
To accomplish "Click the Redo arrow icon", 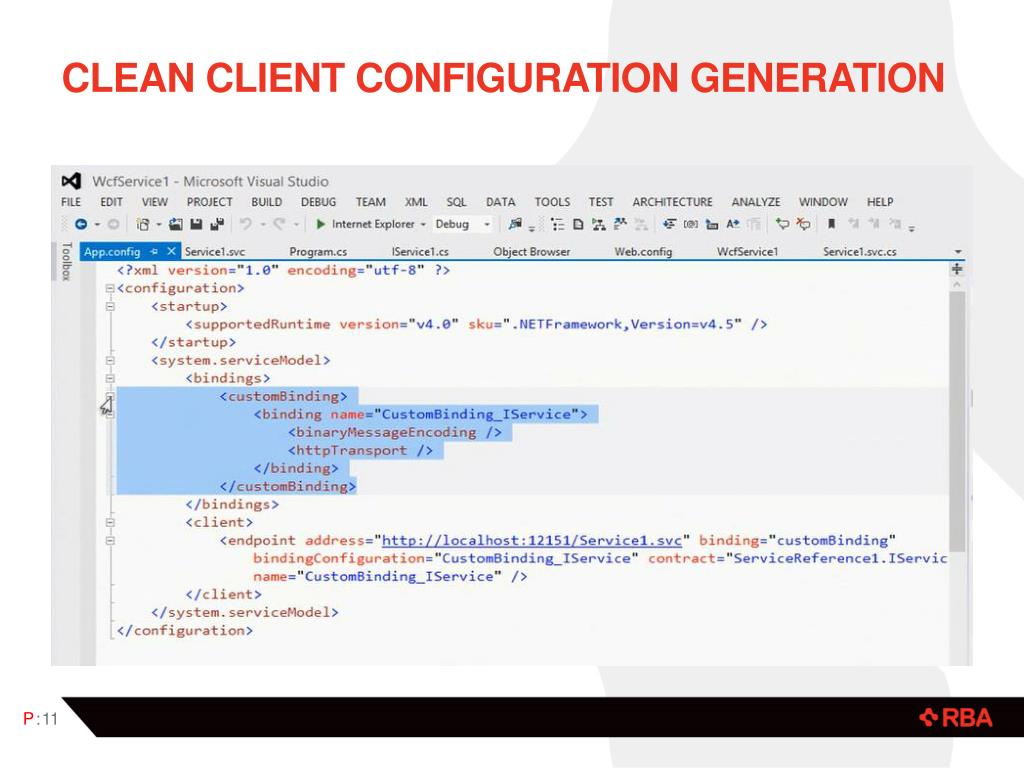I will (280, 224).
